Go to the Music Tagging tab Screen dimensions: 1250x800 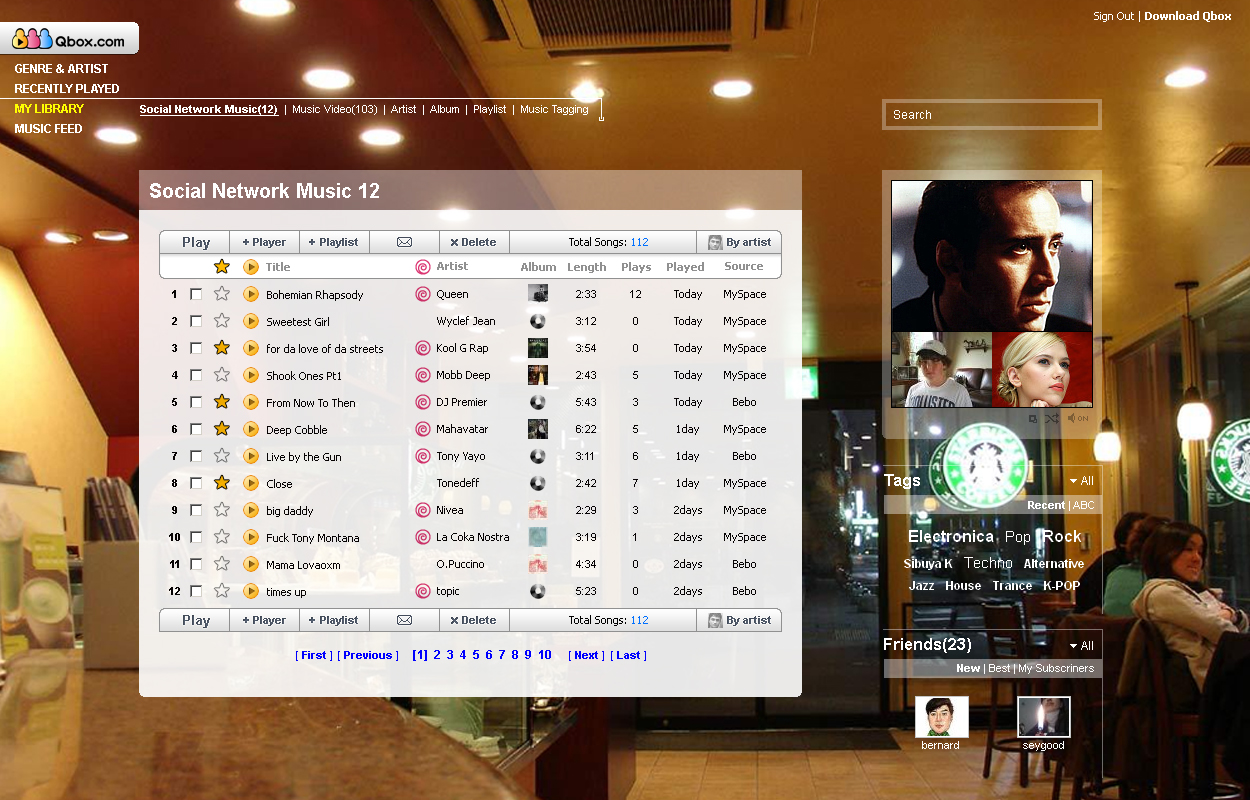coord(554,109)
